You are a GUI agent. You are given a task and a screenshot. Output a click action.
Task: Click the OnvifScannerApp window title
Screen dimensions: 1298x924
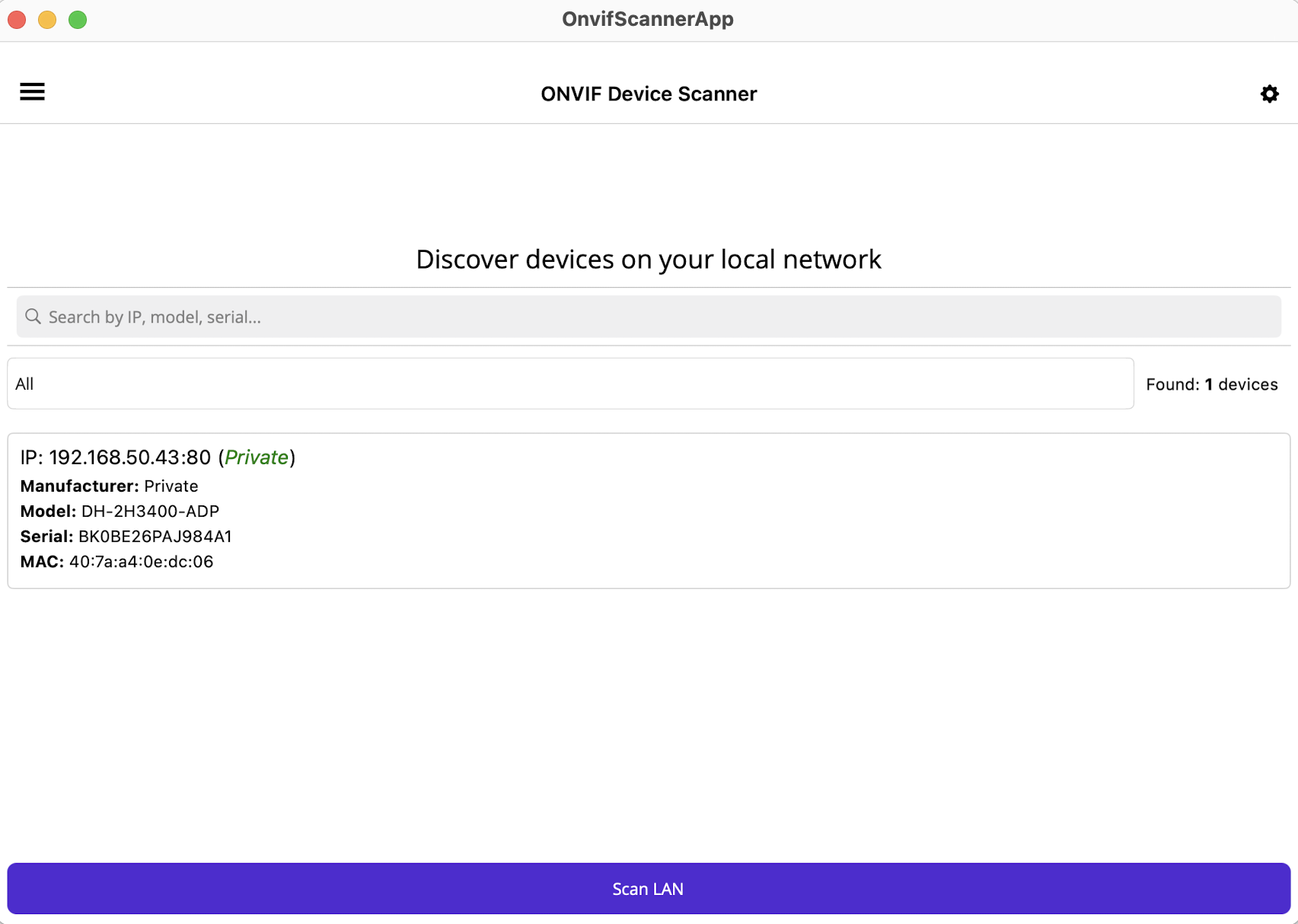[x=648, y=19]
